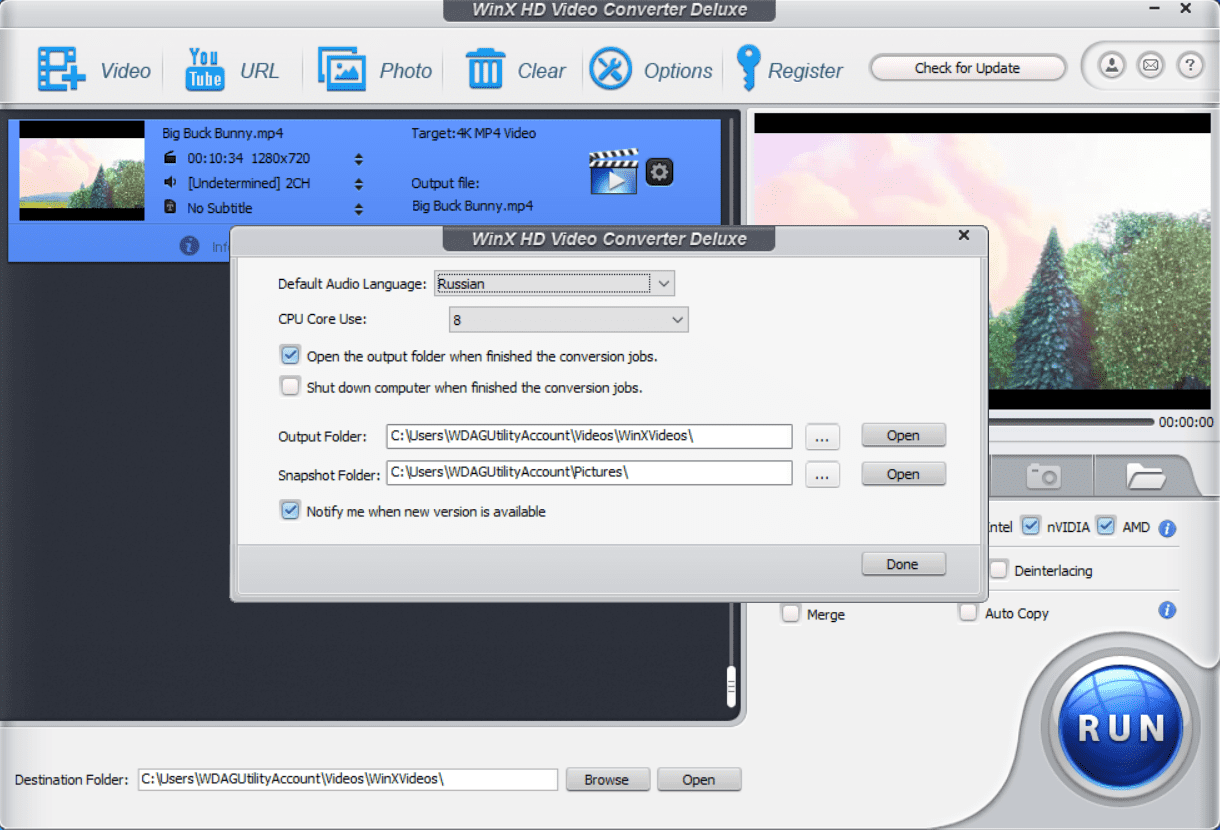Click the RUN button
The height and width of the screenshot is (830, 1220).
pyautogui.click(x=1120, y=727)
